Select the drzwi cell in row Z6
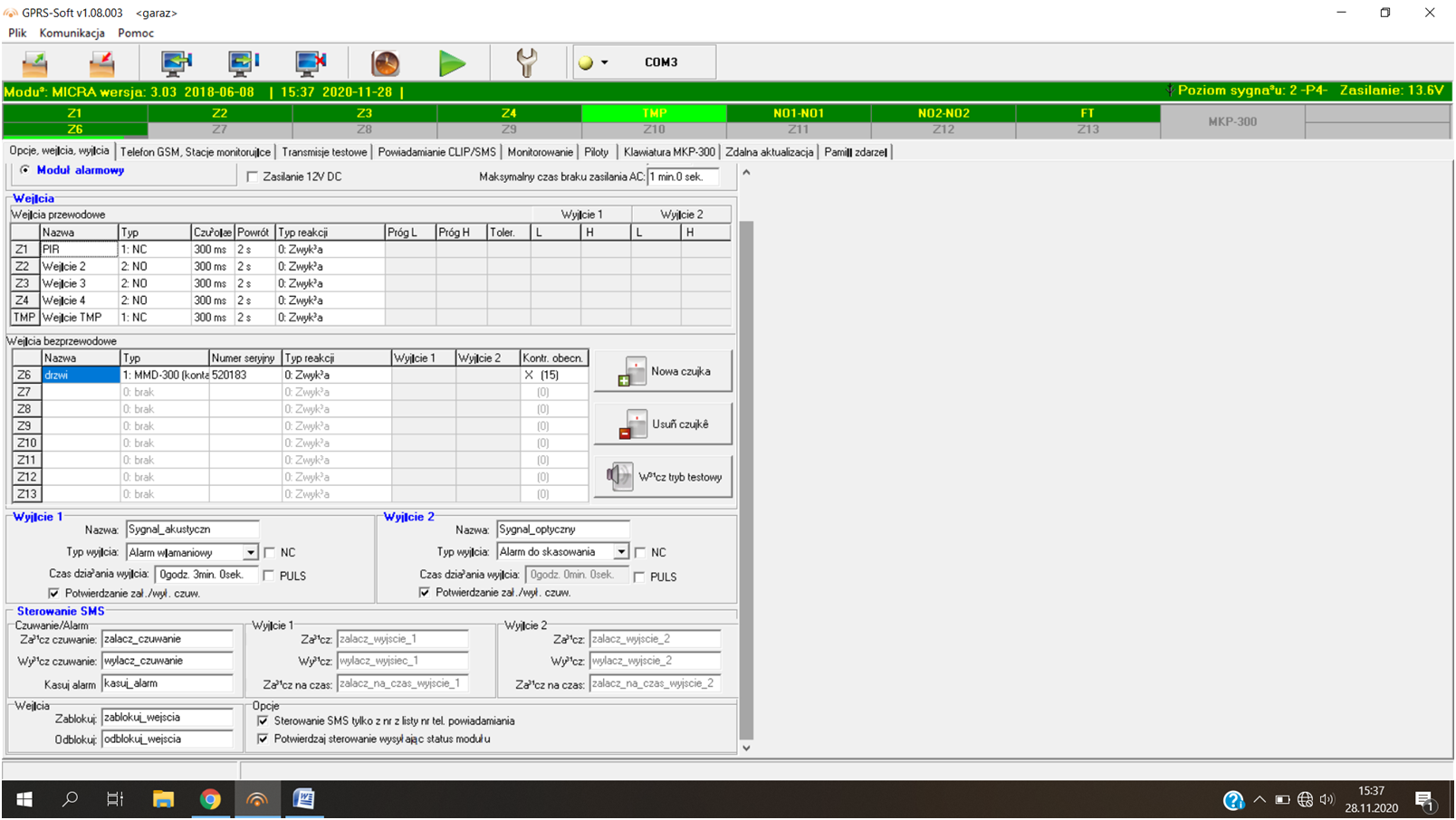This screenshot has height=820, width=1456. click(x=81, y=375)
